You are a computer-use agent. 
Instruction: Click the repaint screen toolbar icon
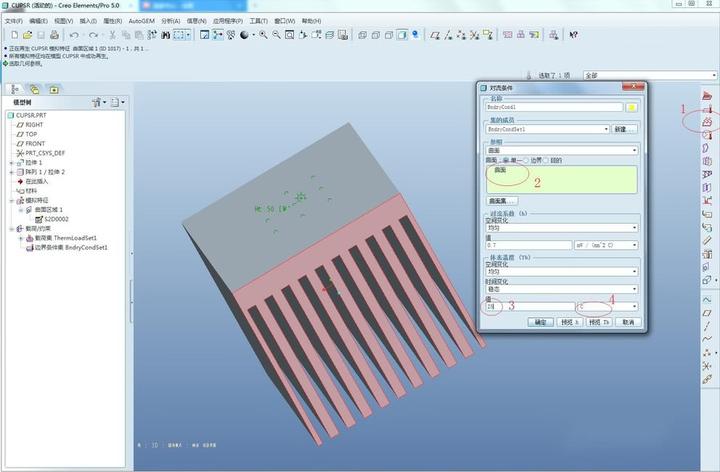pyautogui.click(x=205, y=35)
